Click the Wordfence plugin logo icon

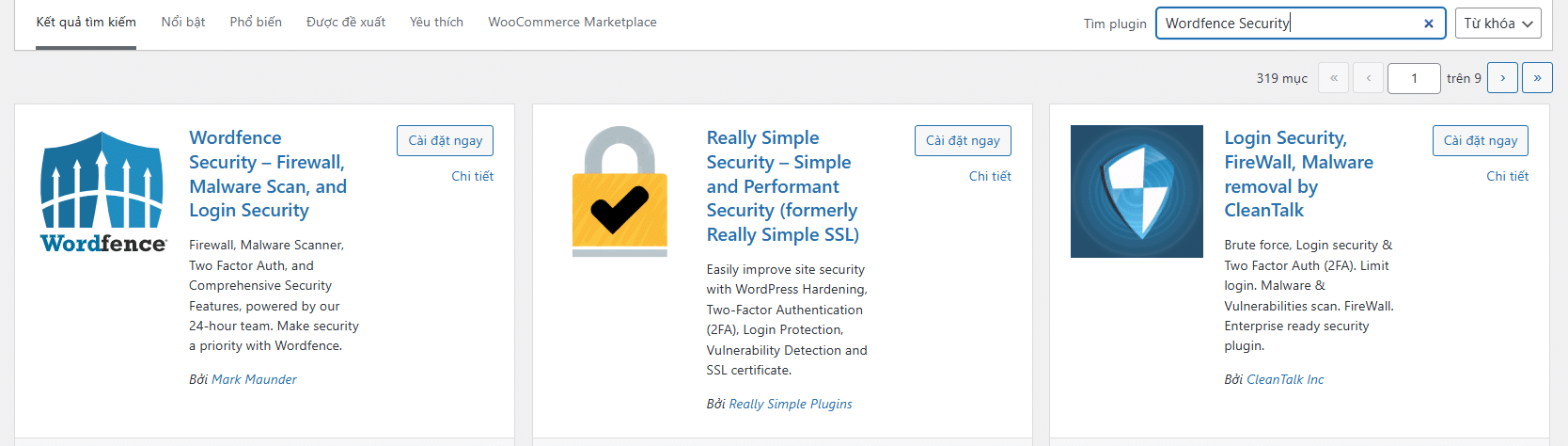click(x=102, y=192)
